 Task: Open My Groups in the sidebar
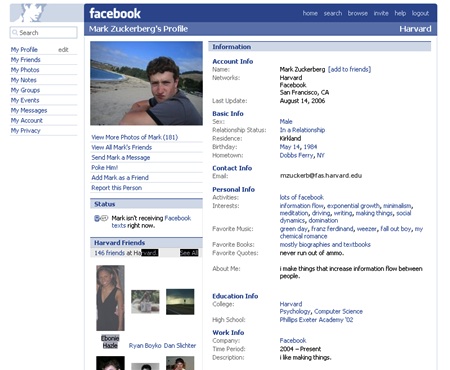[x=25, y=90]
